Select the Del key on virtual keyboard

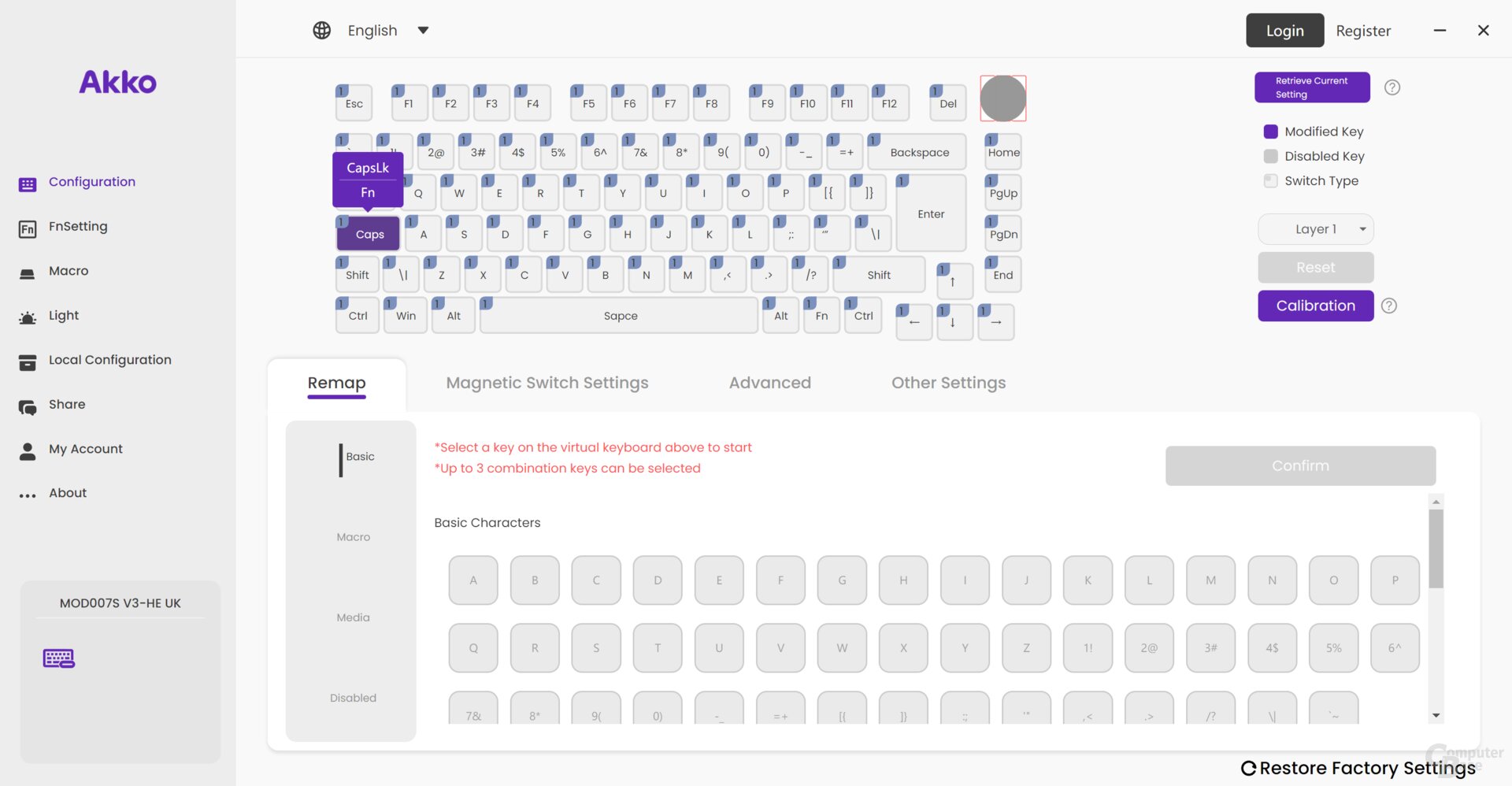point(948,103)
